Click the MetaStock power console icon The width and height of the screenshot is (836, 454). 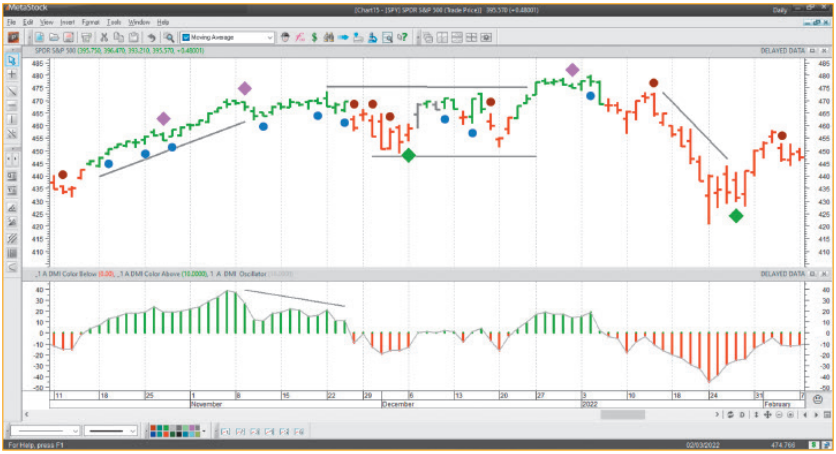pos(13,37)
